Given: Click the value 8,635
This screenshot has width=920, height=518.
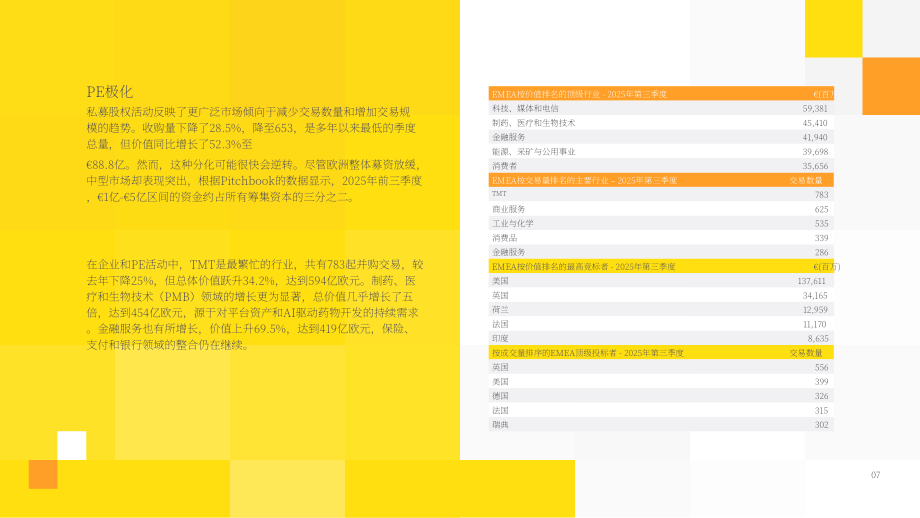Looking at the screenshot, I should (818, 338).
